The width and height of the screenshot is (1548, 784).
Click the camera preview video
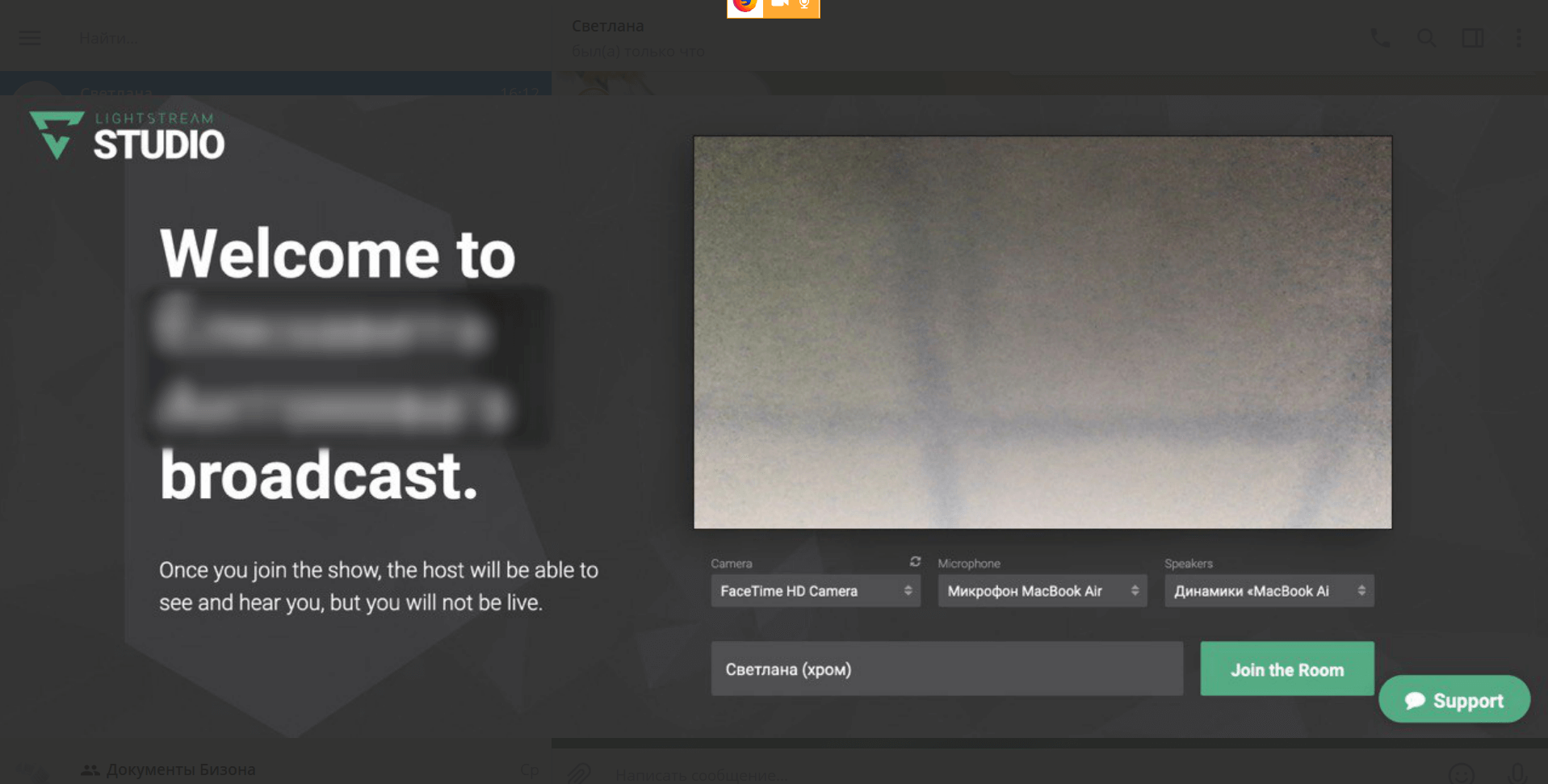pyautogui.click(x=1042, y=332)
